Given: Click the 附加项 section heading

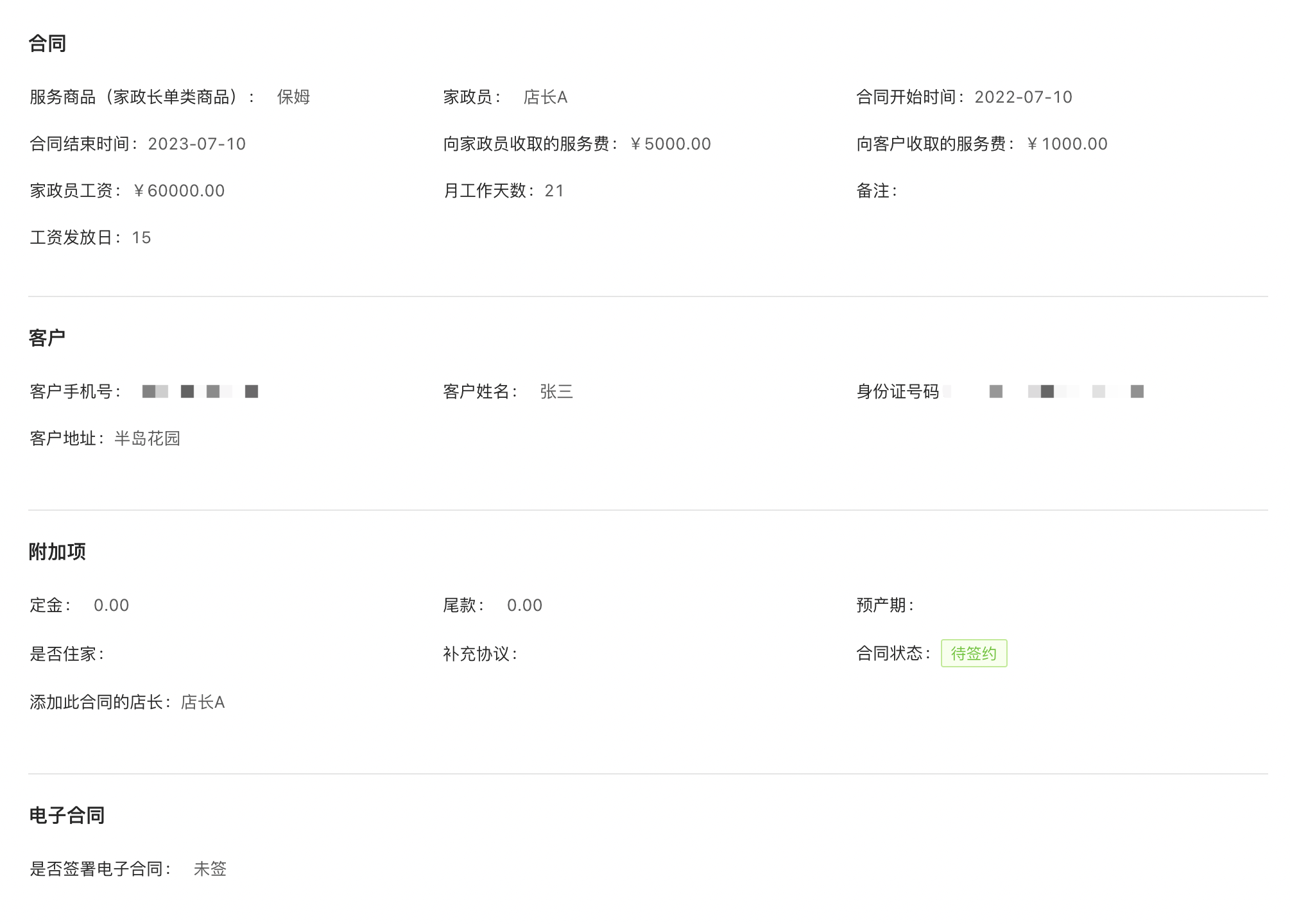Looking at the screenshot, I should pyautogui.click(x=57, y=552).
